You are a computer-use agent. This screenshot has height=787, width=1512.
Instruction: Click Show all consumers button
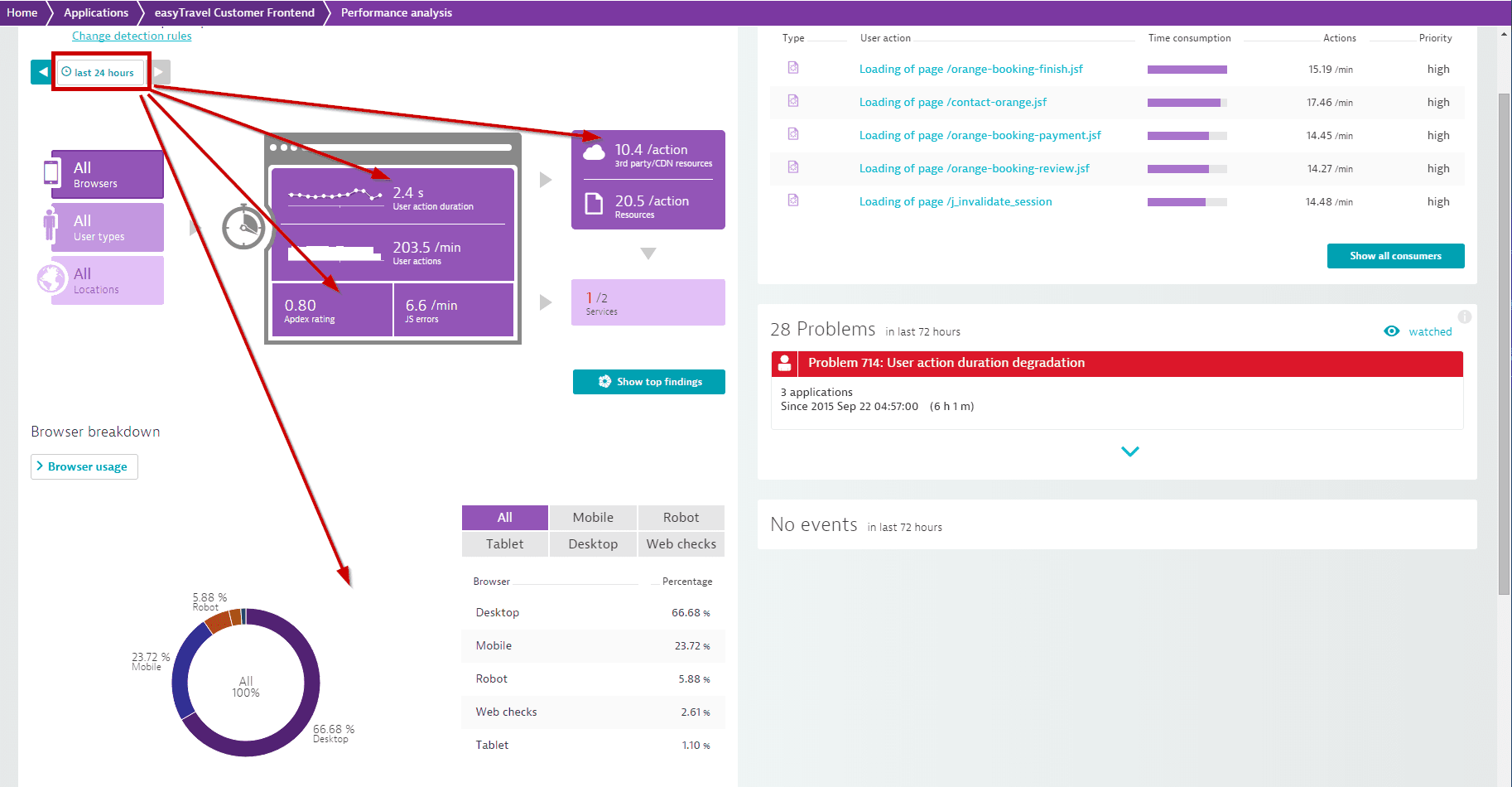tap(1396, 256)
